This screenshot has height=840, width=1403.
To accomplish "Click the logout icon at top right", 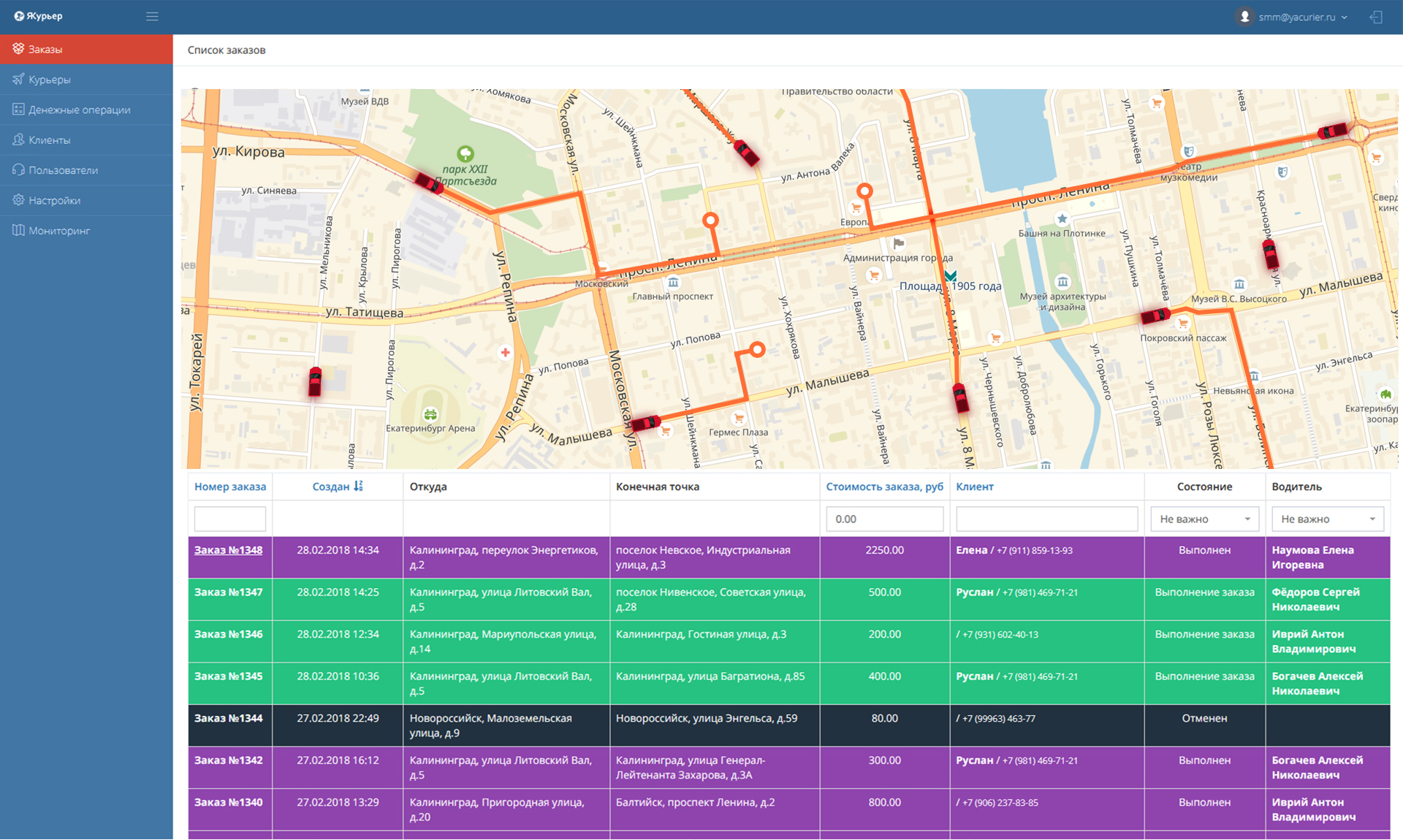I will 1376,17.
